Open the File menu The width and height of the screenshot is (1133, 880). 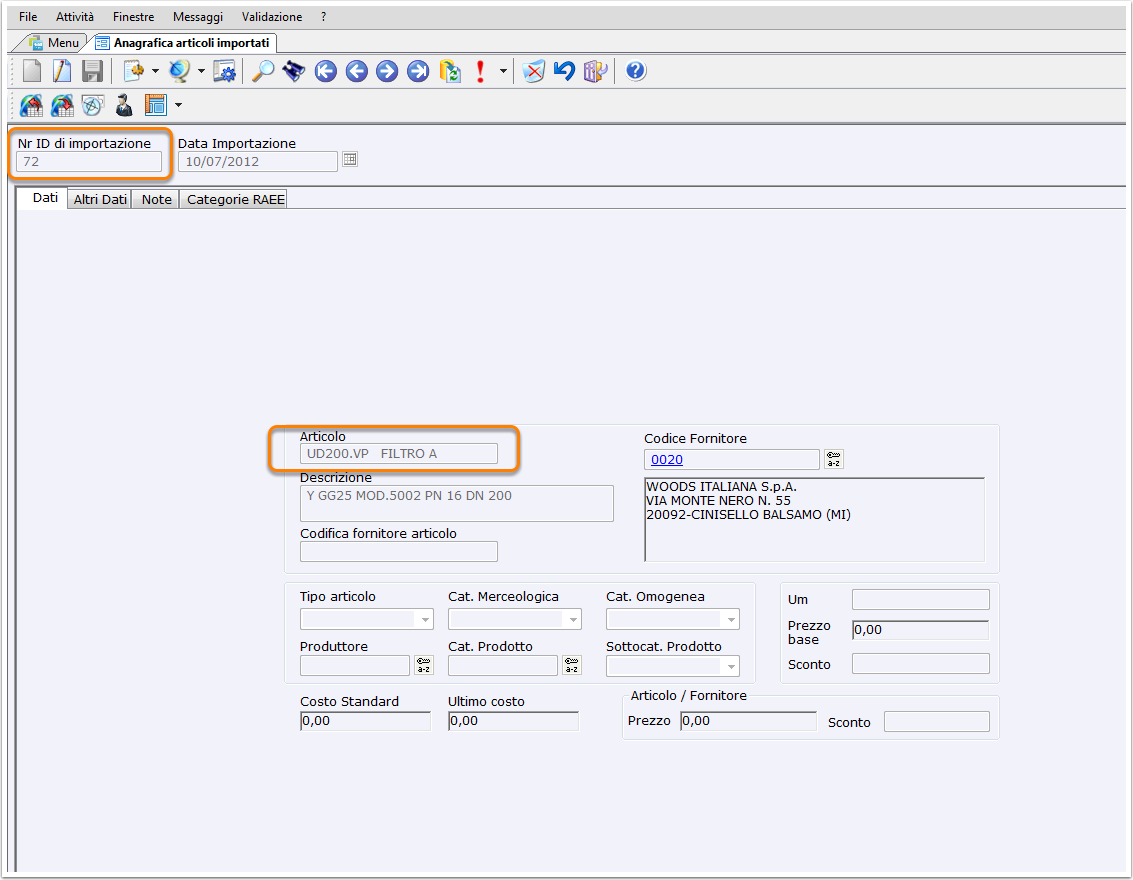pos(28,17)
